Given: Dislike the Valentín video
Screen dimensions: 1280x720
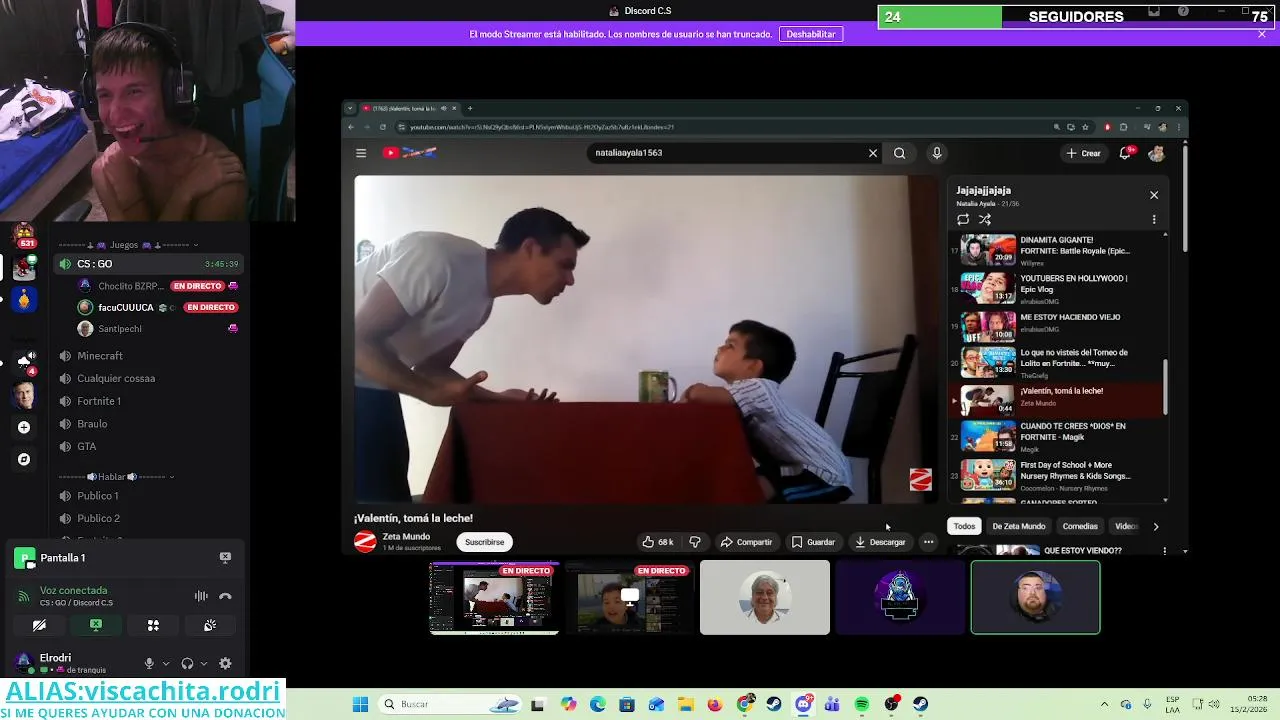Looking at the screenshot, I should (695, 542).
